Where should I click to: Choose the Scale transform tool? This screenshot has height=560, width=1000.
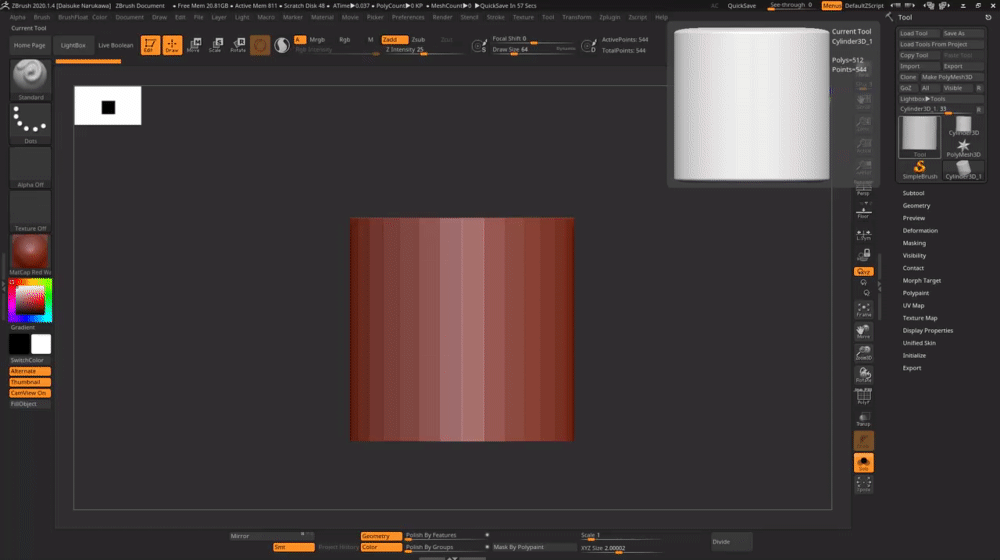click(x=215, y=45)
